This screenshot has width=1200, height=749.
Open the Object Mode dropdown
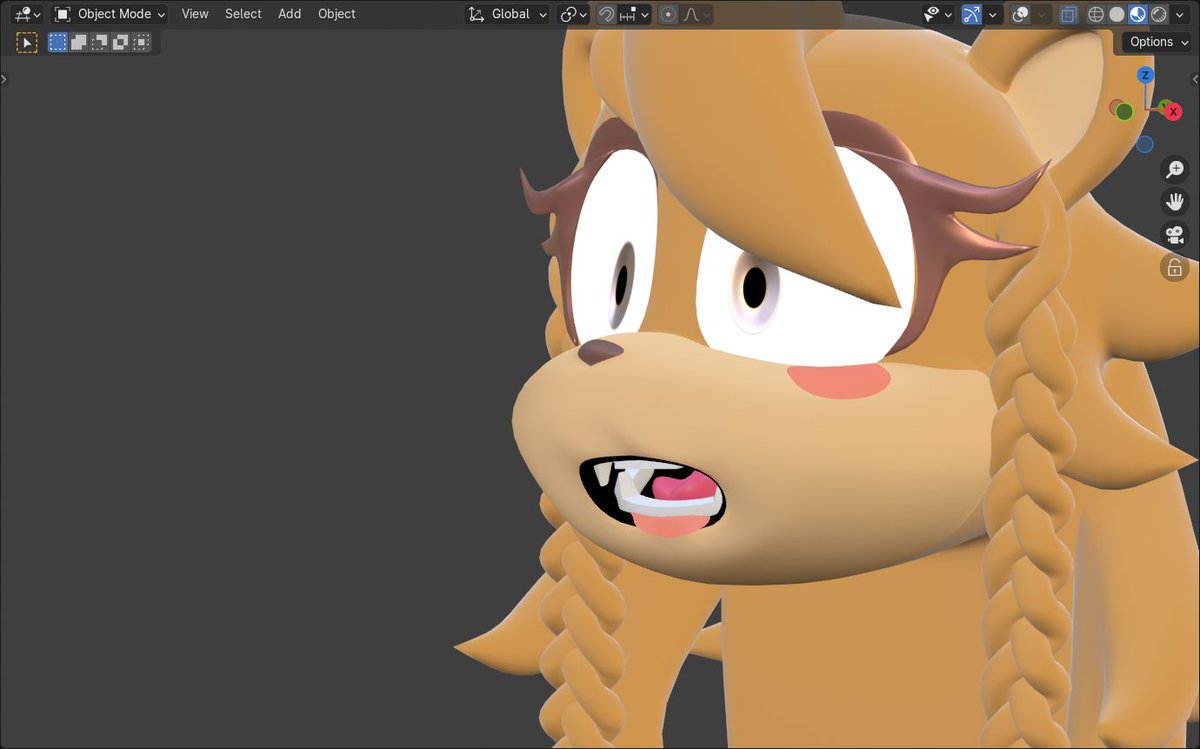pos(110,14)
